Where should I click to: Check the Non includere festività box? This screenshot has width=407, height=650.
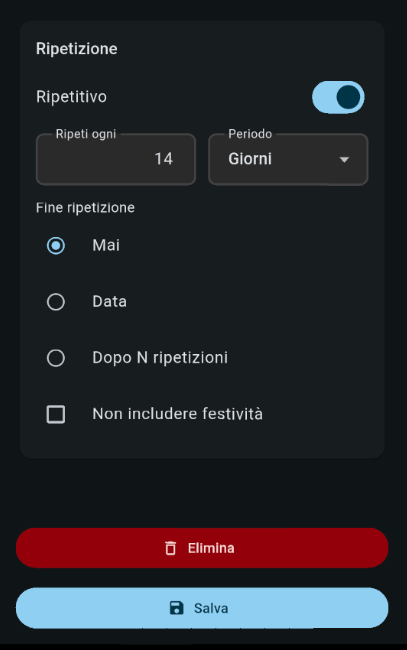tap(56, 414)
